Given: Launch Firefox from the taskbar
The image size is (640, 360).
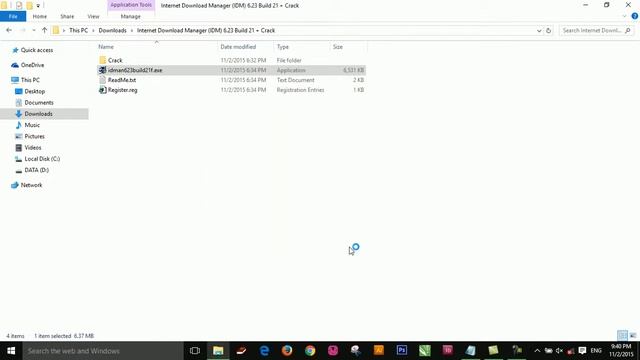Looking at the screenshot, I should click(x=287, y=351).
